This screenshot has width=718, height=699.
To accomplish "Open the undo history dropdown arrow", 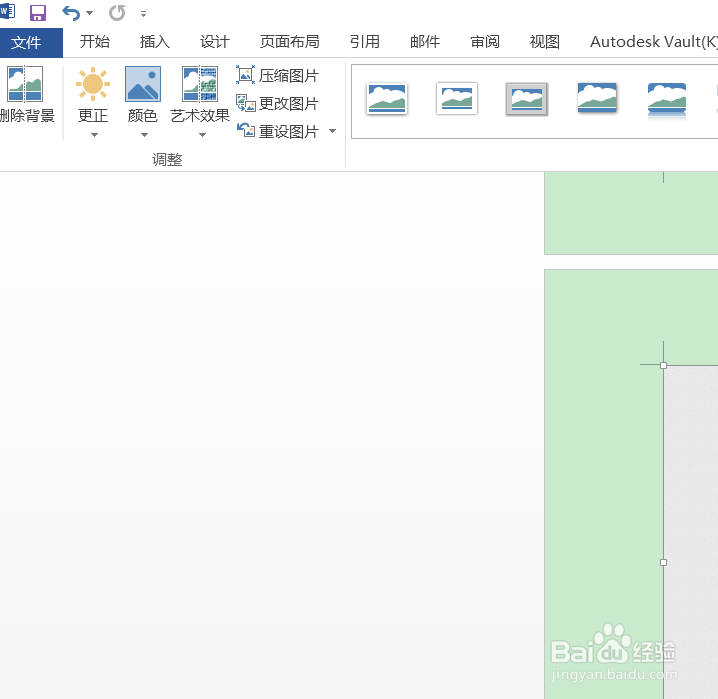I will point(90,13).
